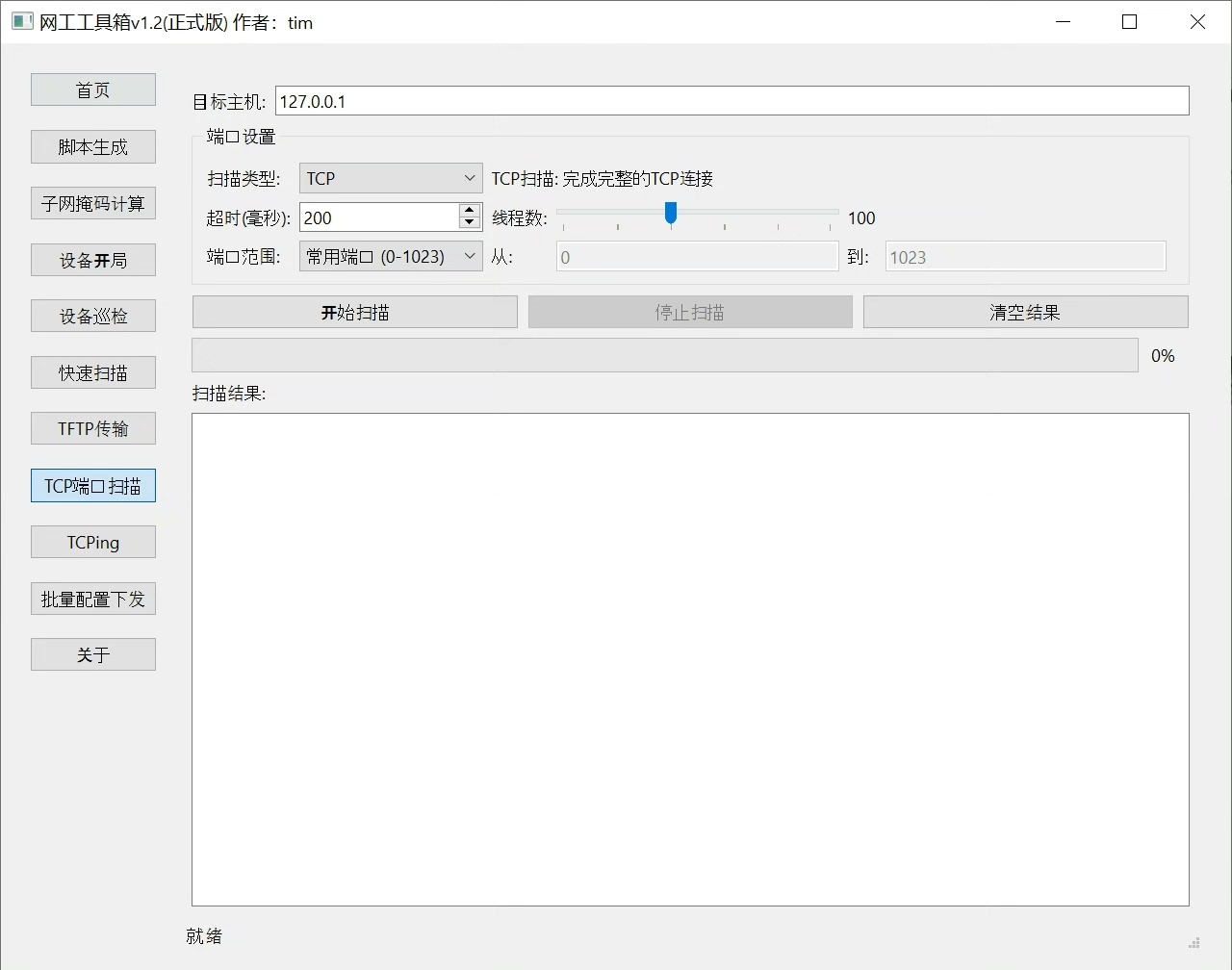Increase timeout with up arrow
The image size is (1232, 970).
(469, 211)
